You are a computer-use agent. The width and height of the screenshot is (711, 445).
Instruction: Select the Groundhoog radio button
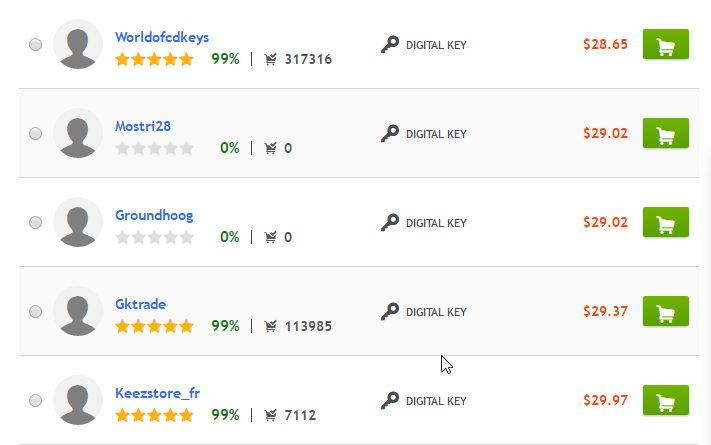tap(36, 223)
